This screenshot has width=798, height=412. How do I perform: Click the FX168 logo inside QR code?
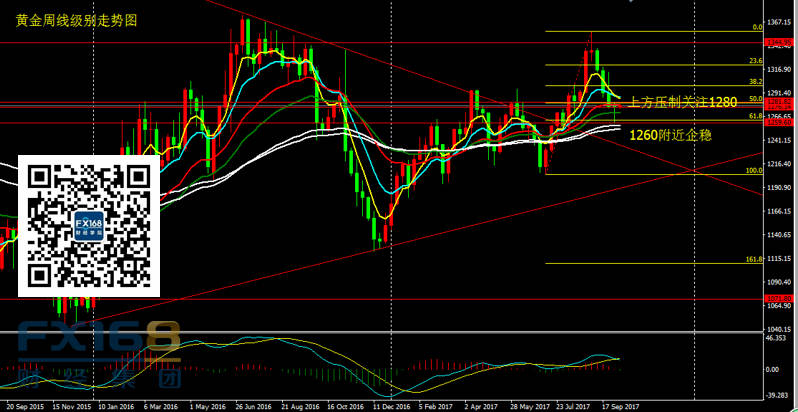(89, 226)
